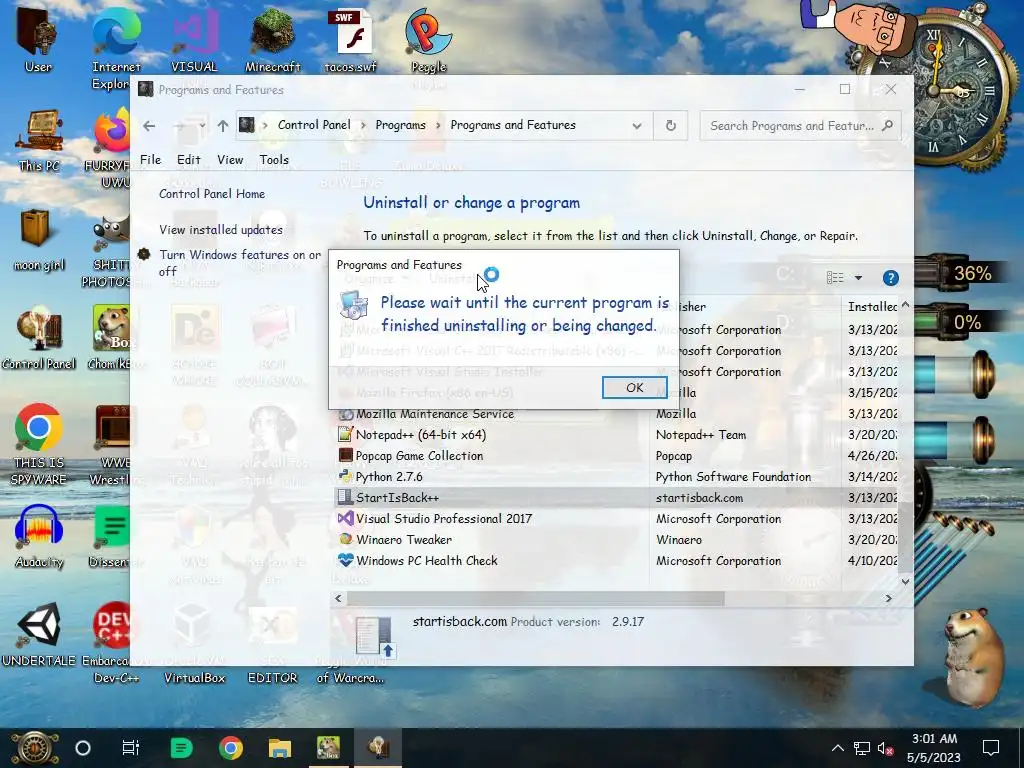Open the WWE Wrestling desktop icon
Image resolution: width=1024 pixels, height=768 pixels.
[112, 444]
